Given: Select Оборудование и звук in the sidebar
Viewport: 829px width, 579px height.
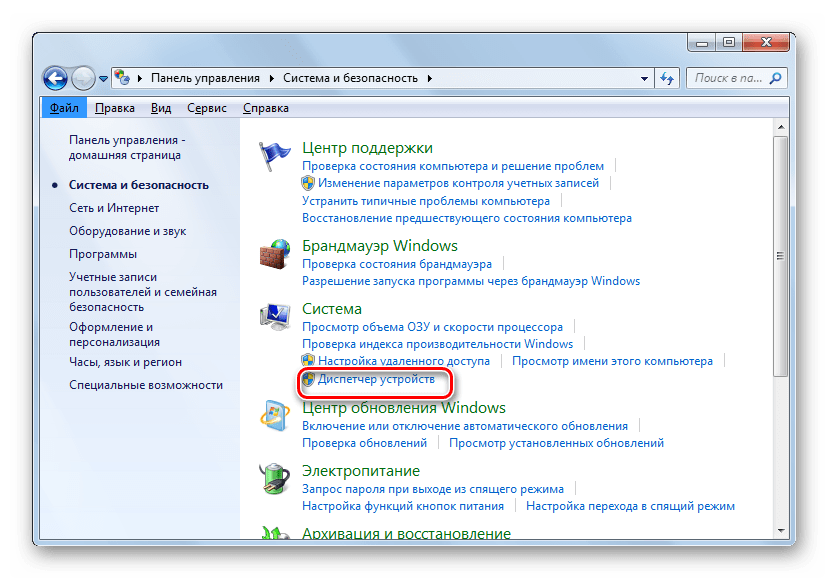Looking at the screenshot, I should pos(128,230).
